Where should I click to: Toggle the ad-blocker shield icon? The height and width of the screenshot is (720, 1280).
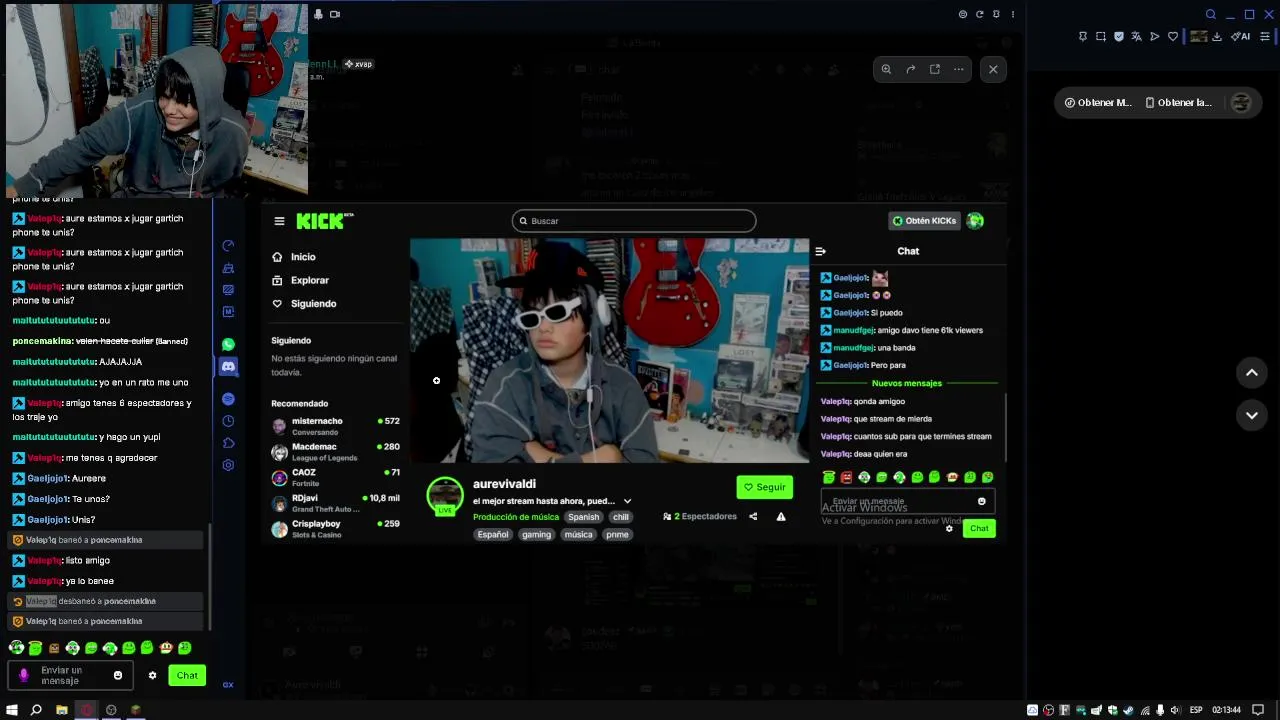[x=1119, y=36]
